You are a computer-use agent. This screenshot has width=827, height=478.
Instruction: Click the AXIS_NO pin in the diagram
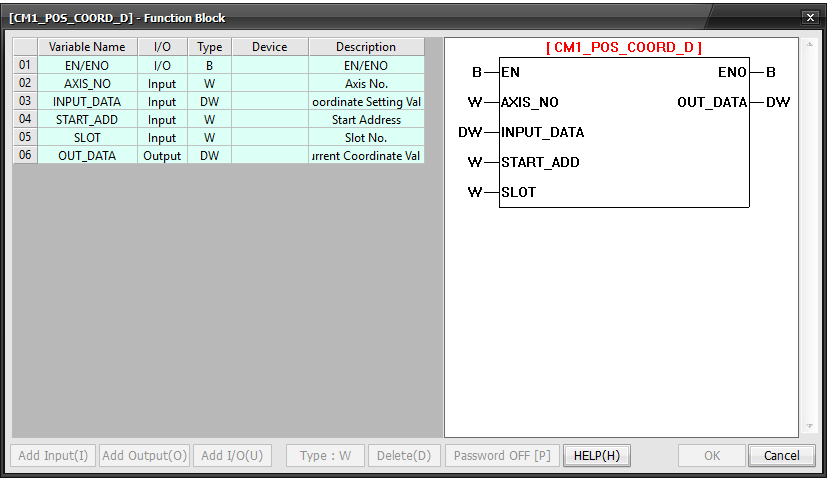pos(530,102)
